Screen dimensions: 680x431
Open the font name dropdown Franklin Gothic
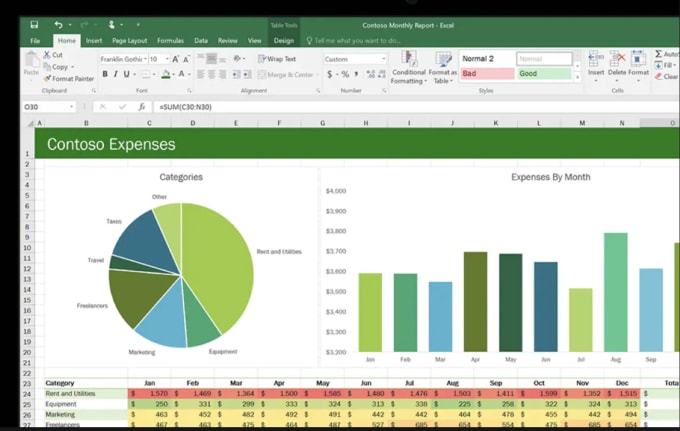click(145, 59)
